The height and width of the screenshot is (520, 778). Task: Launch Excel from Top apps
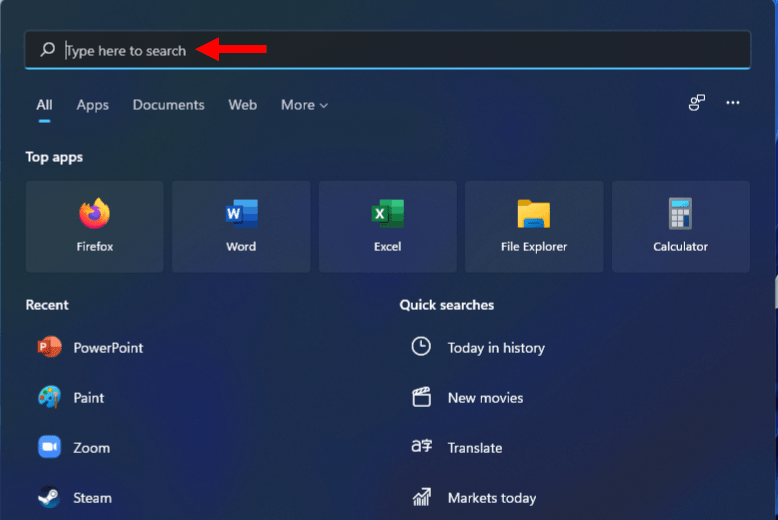tap(388, 226)
